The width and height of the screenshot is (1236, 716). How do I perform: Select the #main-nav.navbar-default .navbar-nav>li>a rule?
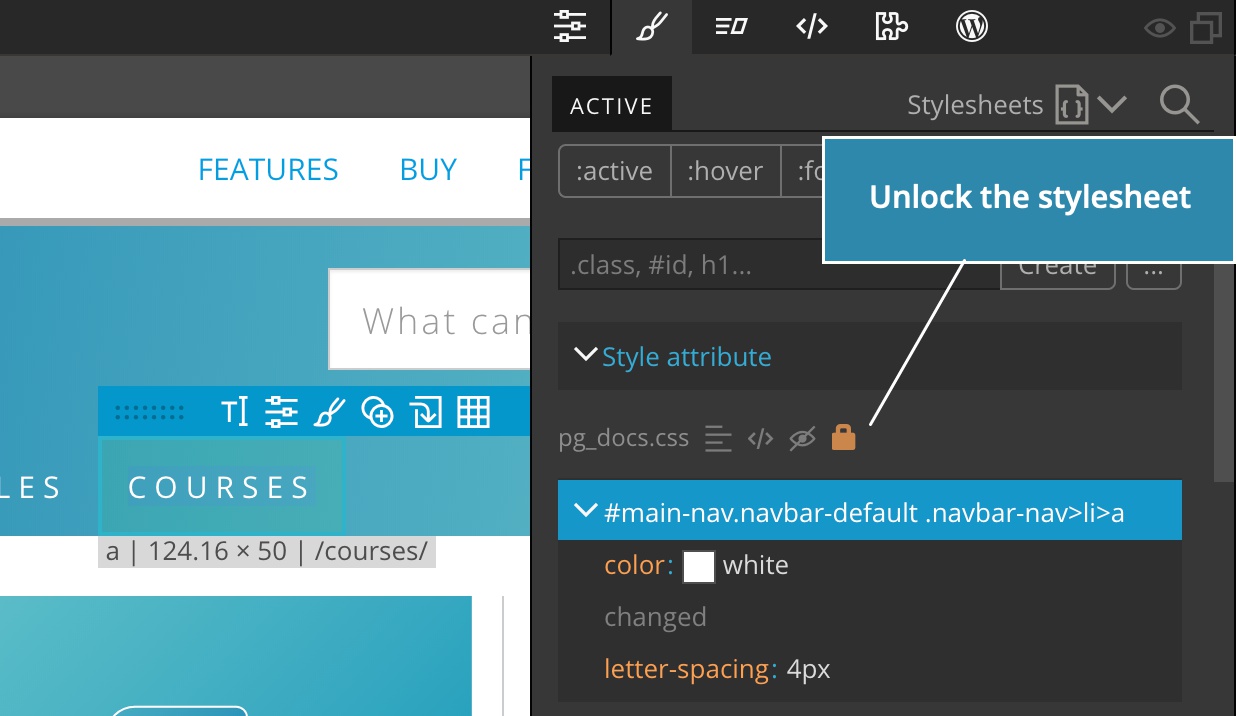coord(870,510)
